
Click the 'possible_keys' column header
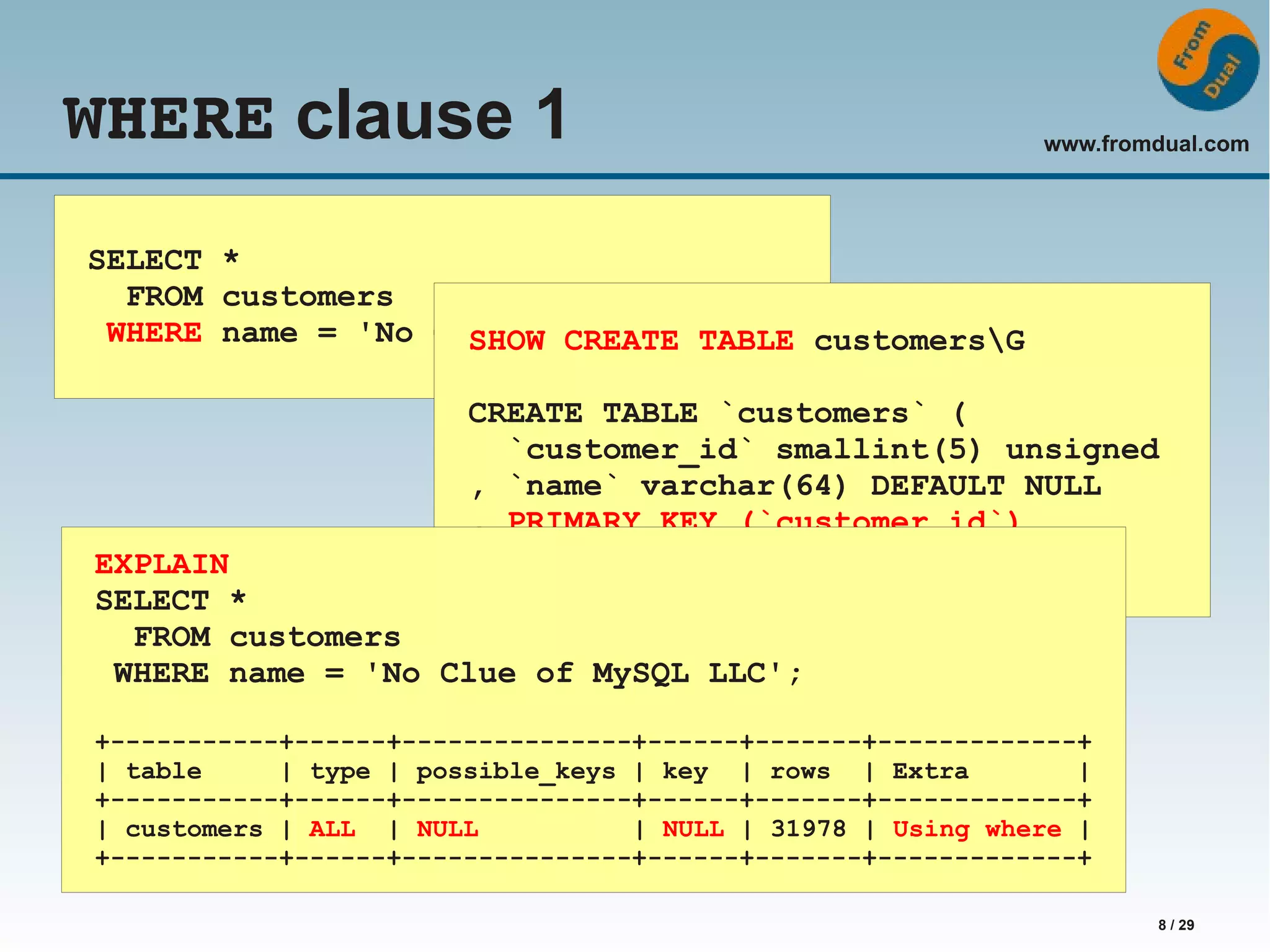click(x=515, y=772)
